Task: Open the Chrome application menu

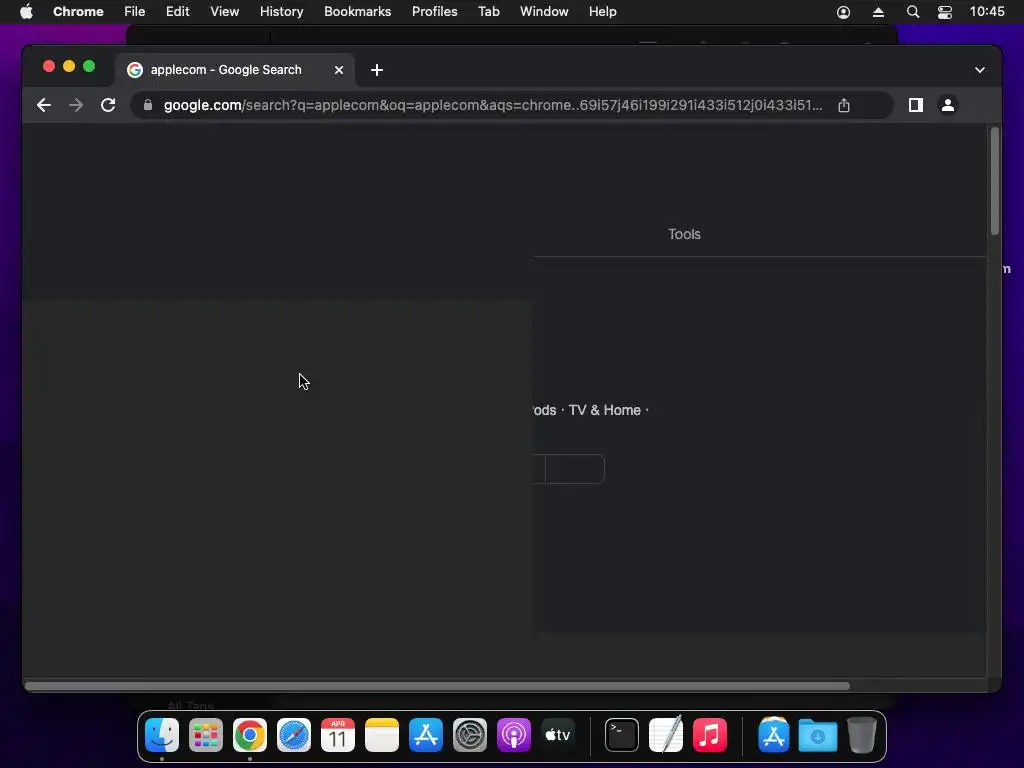Action: pyautogui.click(x=78, y=12)
